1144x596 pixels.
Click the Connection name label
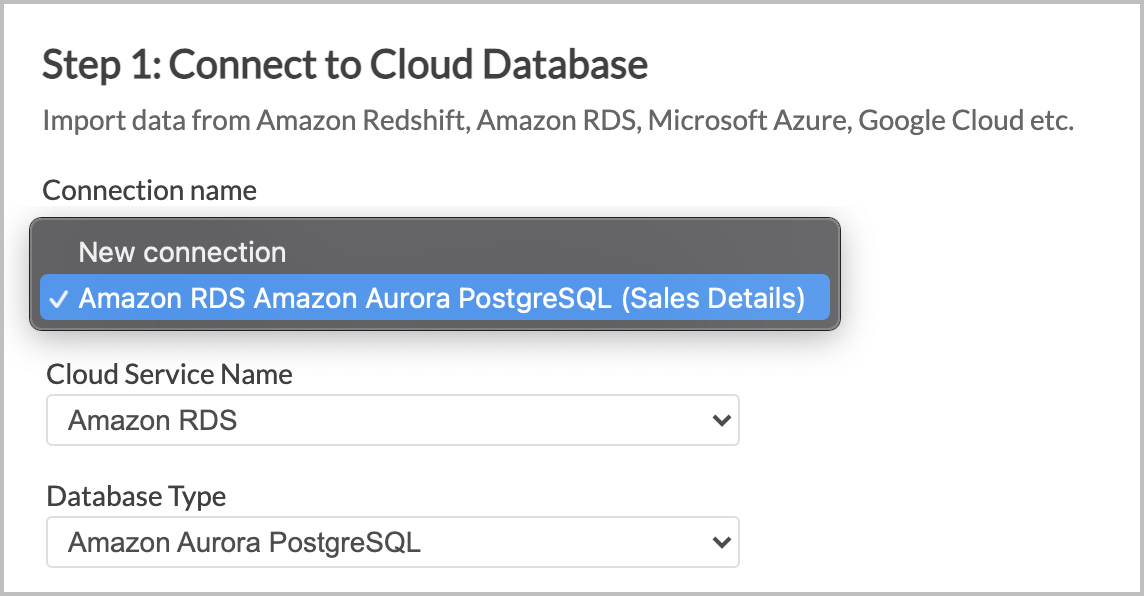point(148,190)
